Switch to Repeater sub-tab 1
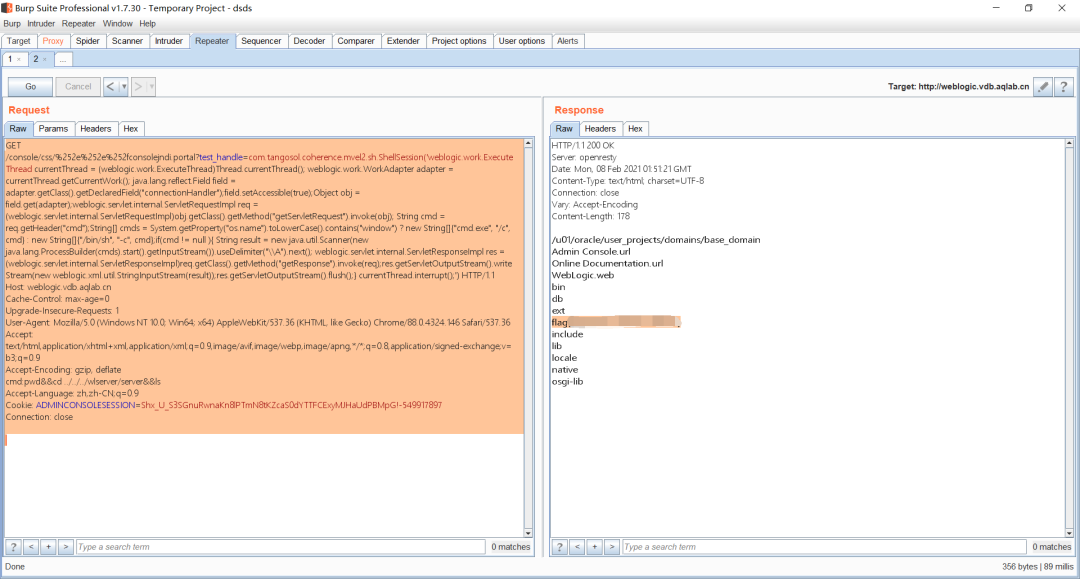The height and width of the screenshot is (579, 1080). coord(10,59)
